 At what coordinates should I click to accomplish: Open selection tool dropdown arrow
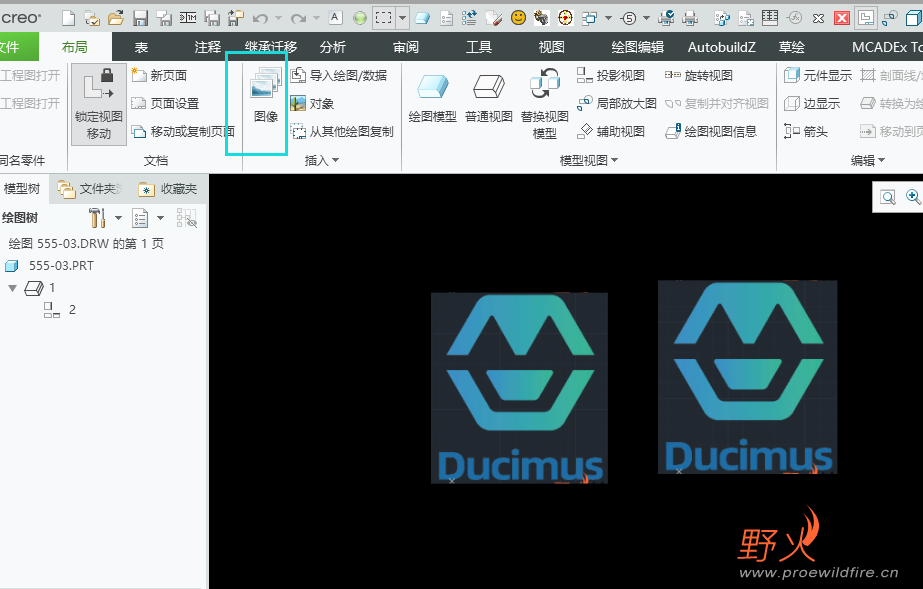coord(403,18)
